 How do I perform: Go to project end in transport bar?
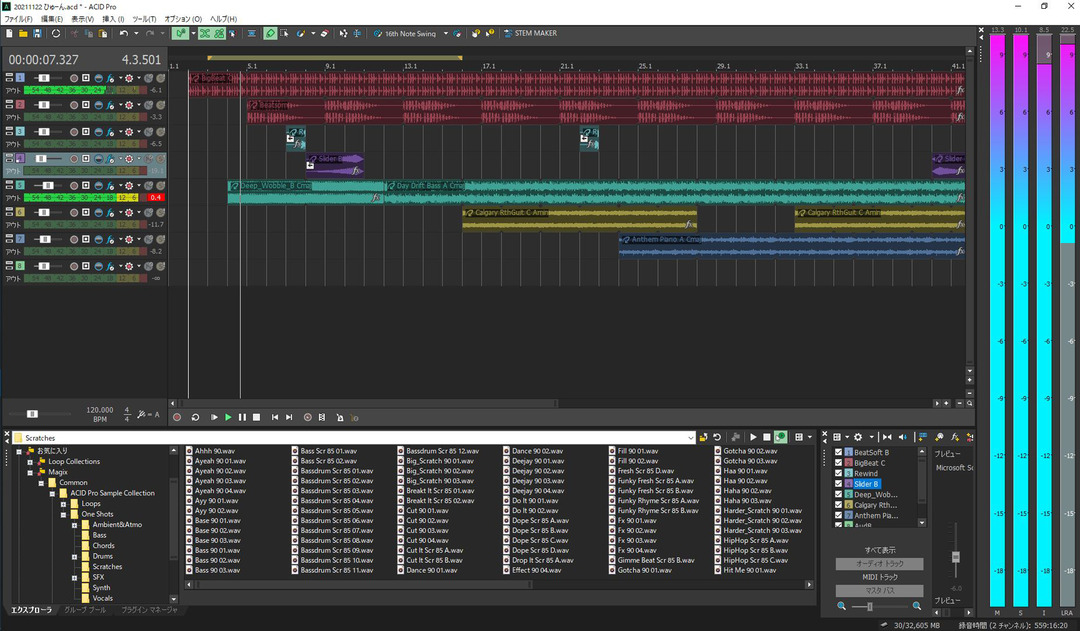click(x=289, y=417)
